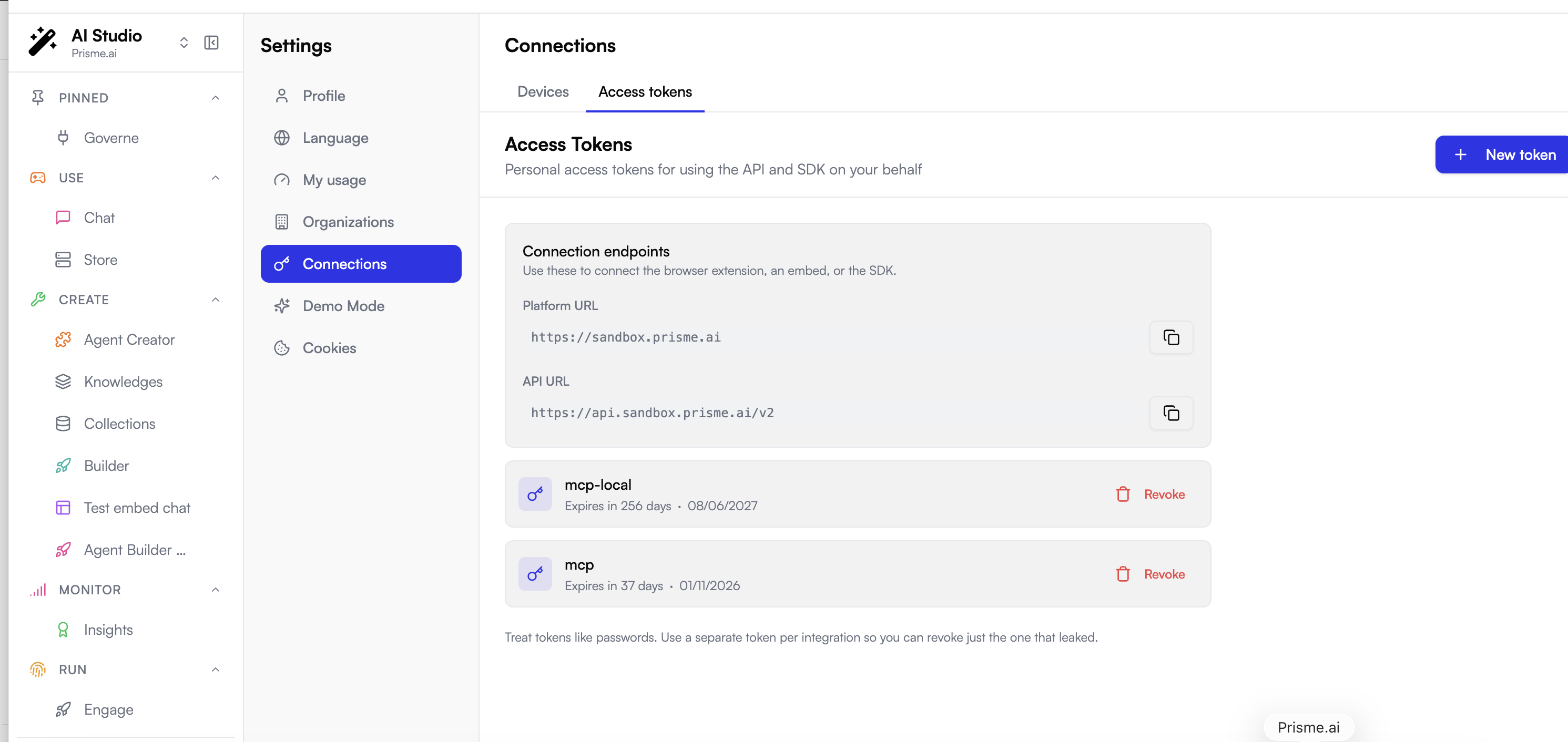Click the Engage rocket icon
This screenshot has width=1568, height=742.
point(63,710)
